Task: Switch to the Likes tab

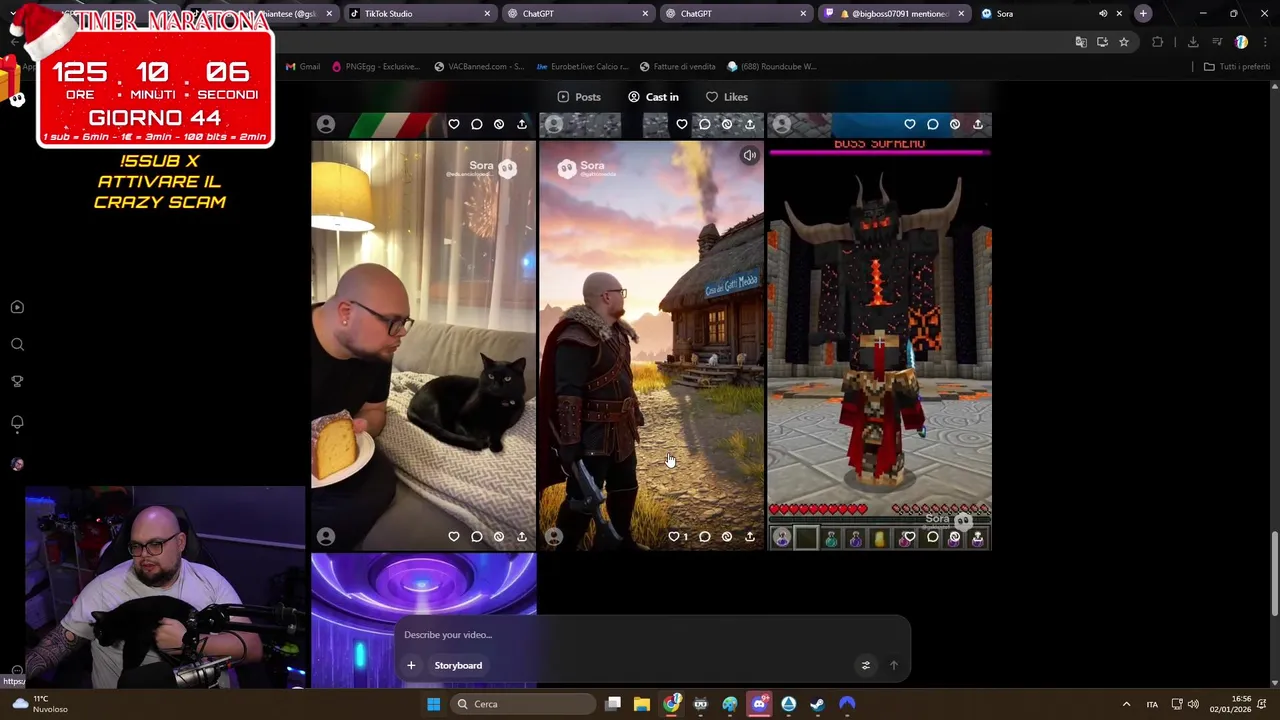Action: [x=727, y=97]
